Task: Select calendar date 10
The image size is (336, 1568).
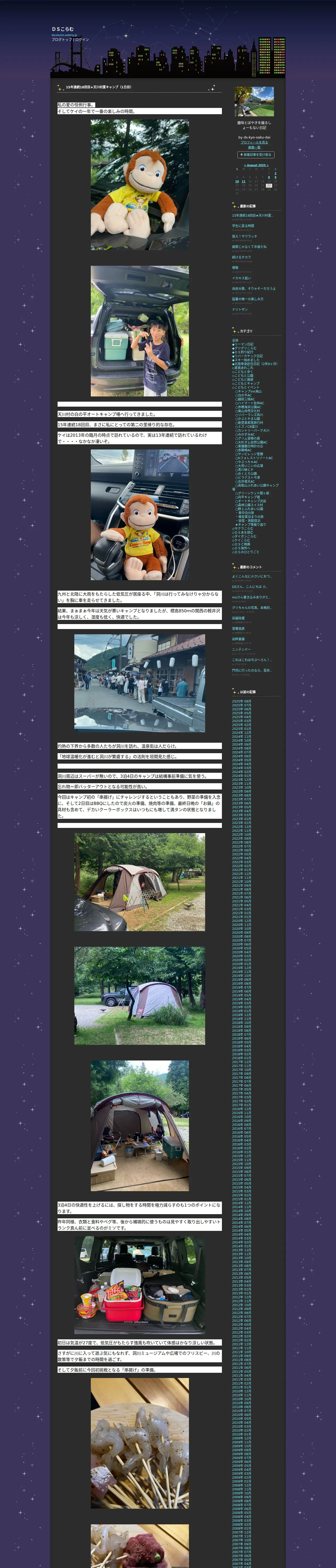Action: pos(237,181)
